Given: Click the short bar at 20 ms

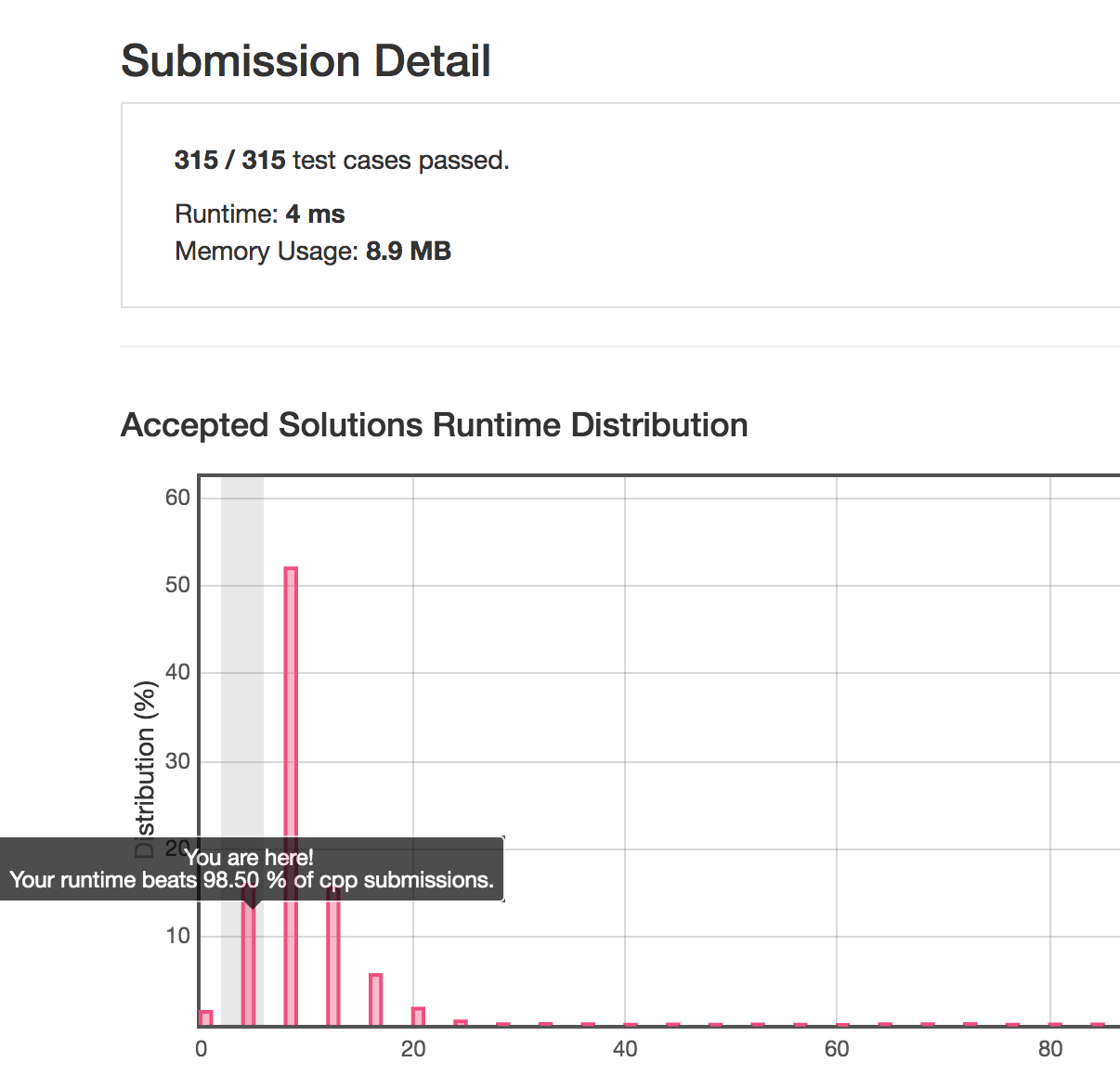Looking at the screenshot, I should pos(418,1017).
